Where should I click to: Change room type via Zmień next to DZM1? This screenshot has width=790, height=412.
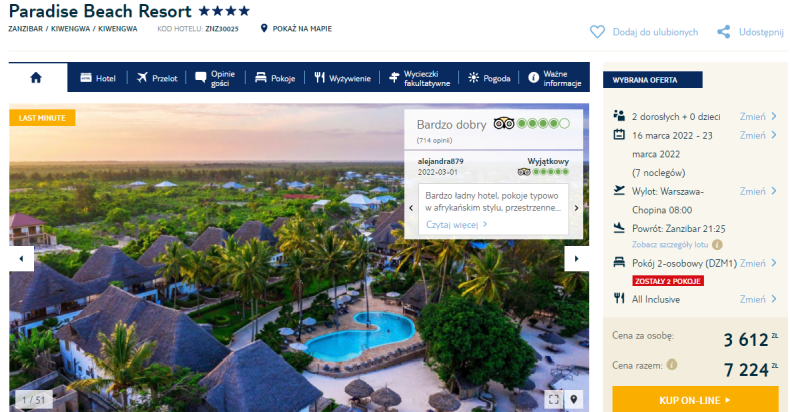[758, 263]
